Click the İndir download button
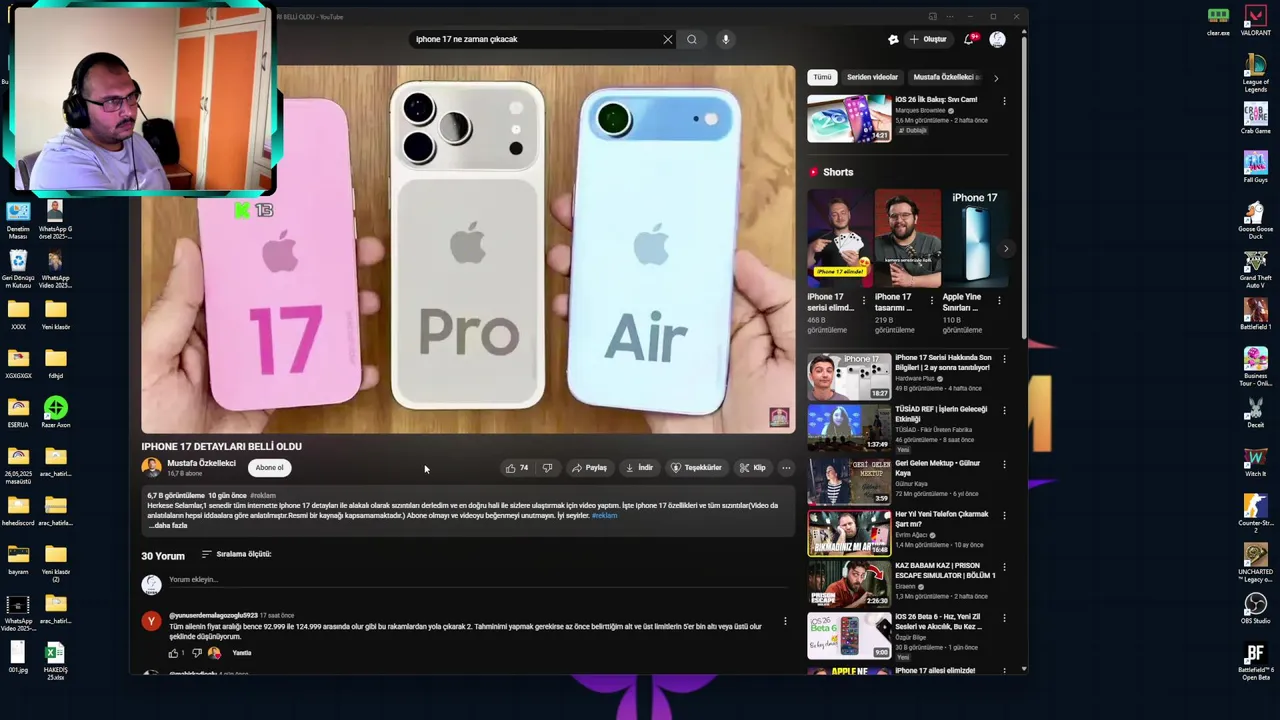 coord(639,468)
